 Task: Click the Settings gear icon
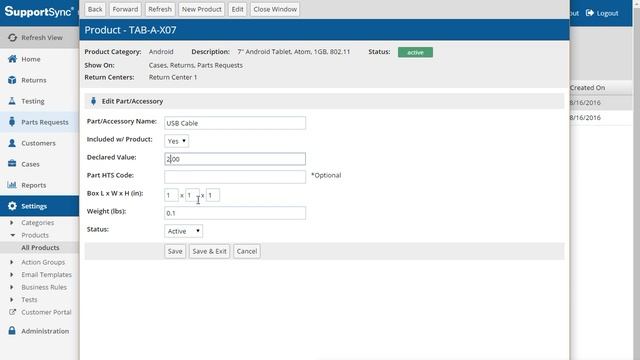(x=12, y=206)
